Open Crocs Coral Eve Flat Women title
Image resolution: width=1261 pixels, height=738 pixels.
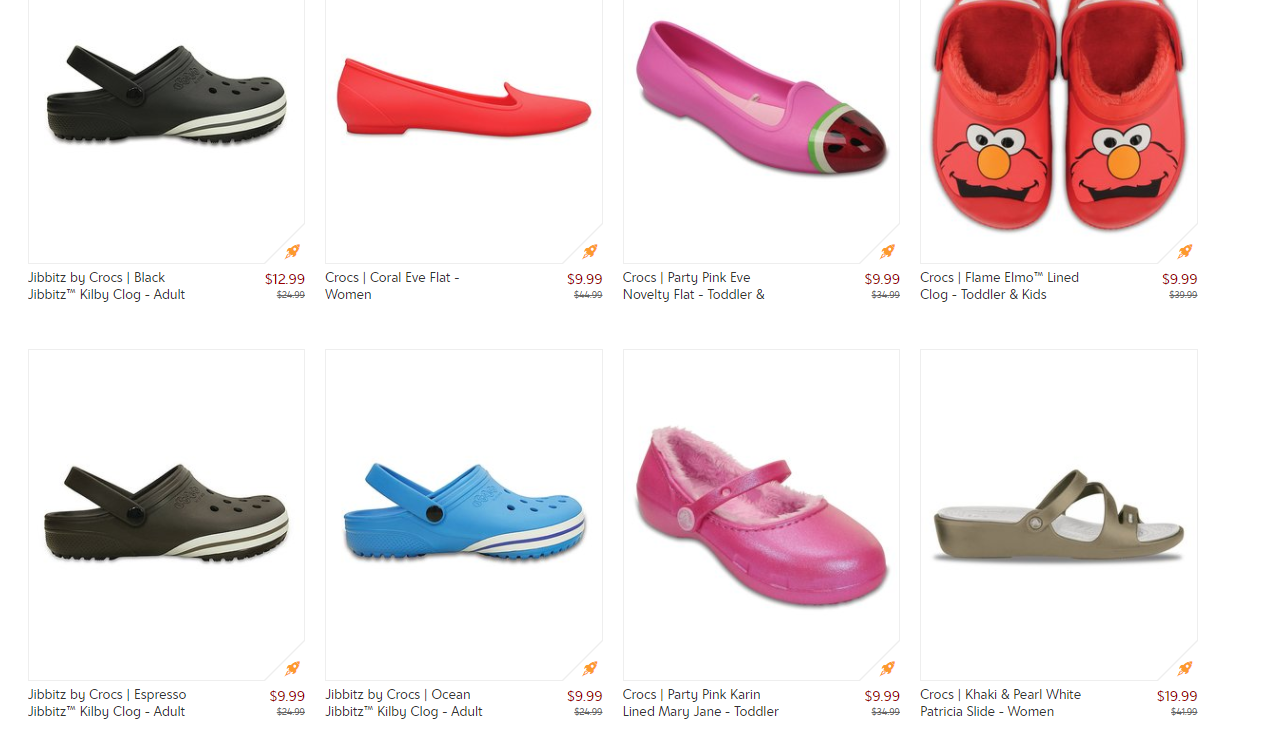click(392, 286)
